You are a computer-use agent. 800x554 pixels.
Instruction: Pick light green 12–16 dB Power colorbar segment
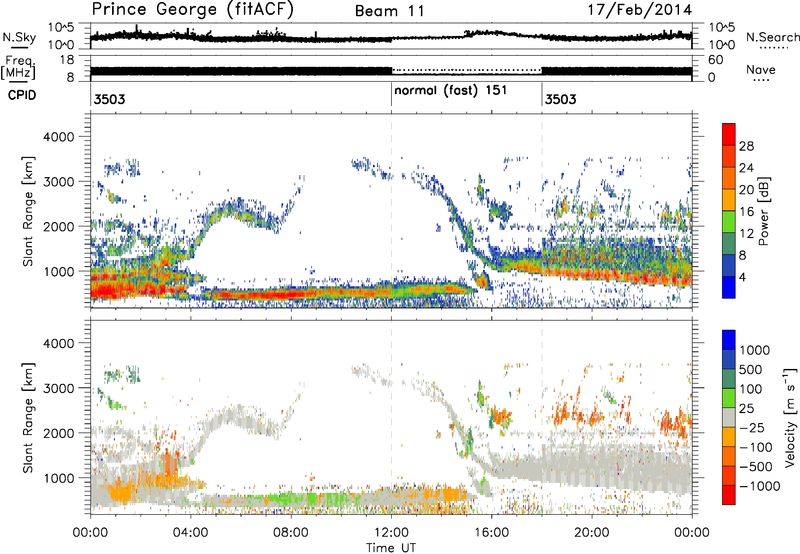coord(729,222)
